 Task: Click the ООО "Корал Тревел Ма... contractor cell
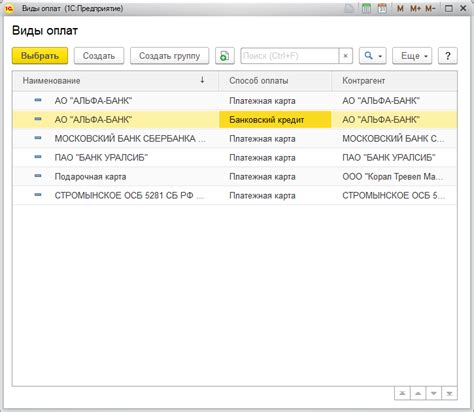393,177
